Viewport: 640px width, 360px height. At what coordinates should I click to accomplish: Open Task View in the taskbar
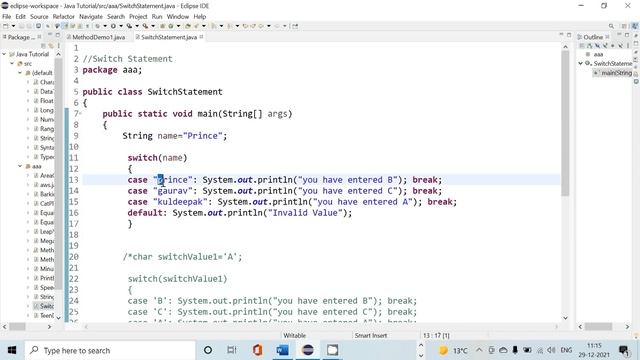click(x=231, y=350)
